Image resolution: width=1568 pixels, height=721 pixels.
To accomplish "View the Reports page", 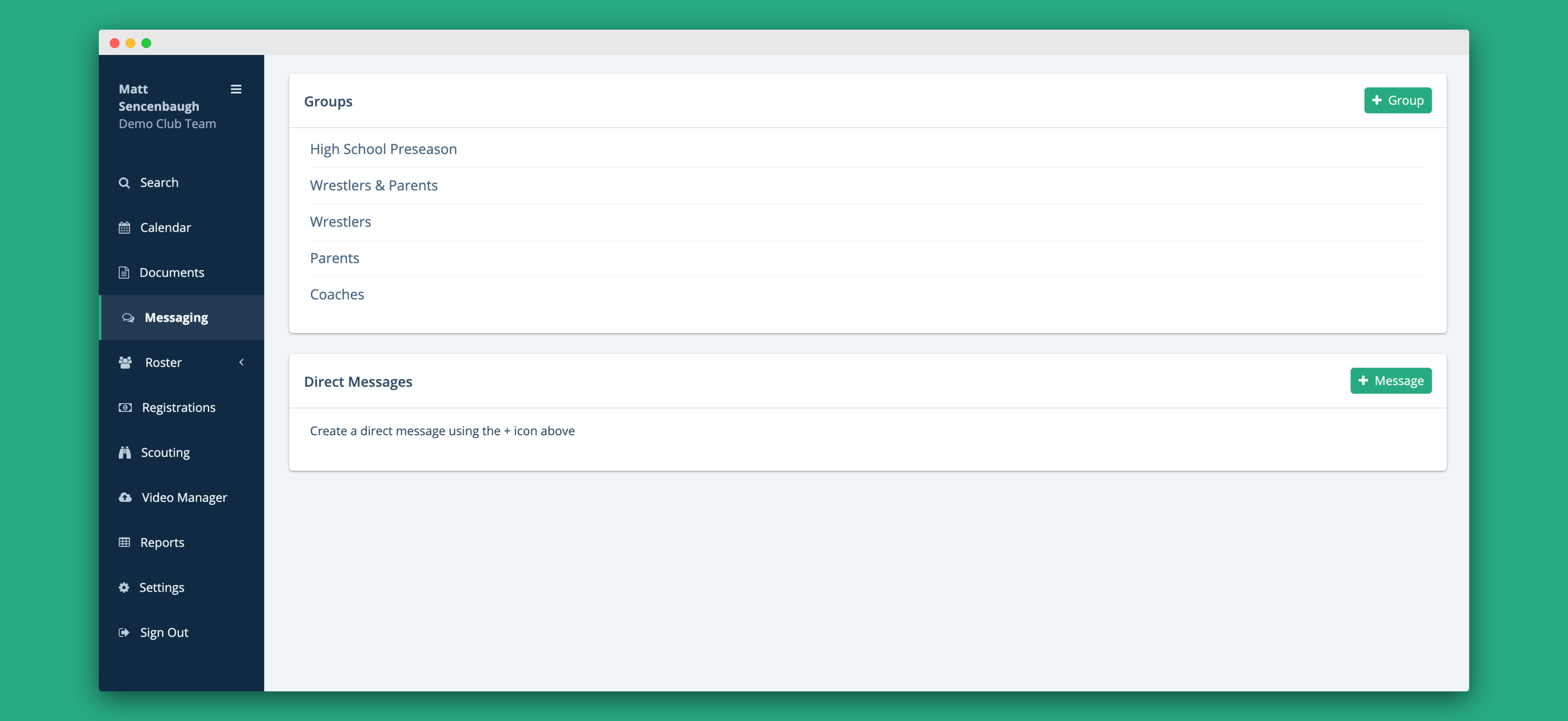I will [x=181, y=543].
